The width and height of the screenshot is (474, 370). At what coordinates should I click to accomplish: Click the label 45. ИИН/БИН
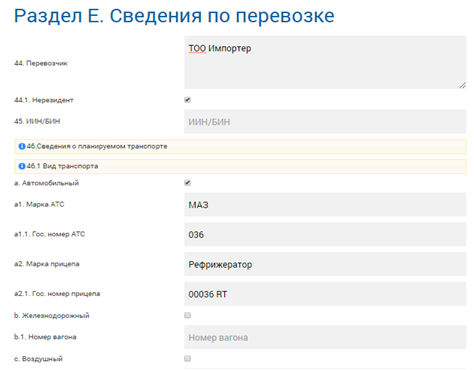[x=37, y=121]
